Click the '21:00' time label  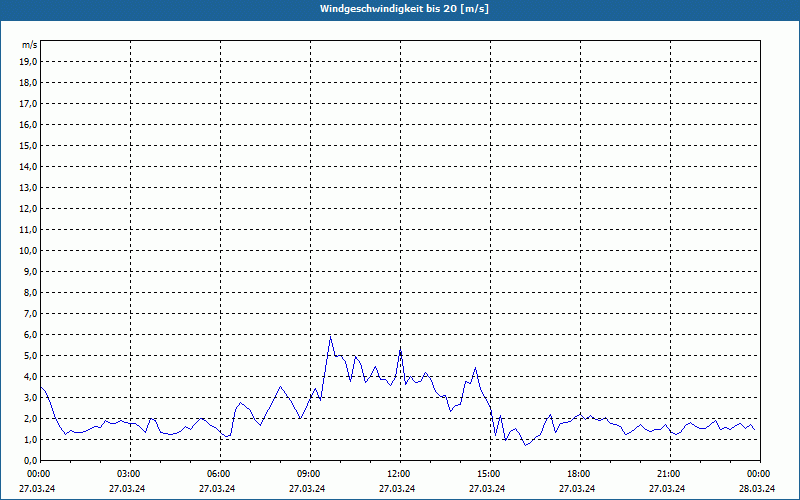668,474
